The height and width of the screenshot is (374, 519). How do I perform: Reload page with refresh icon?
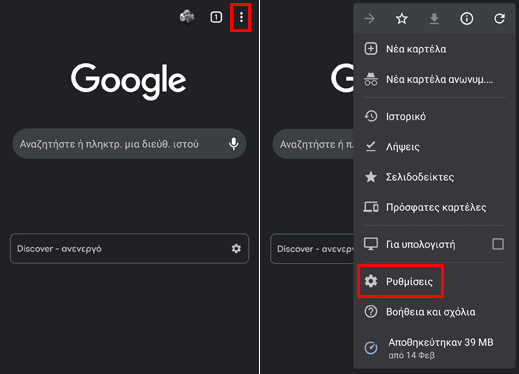tap(499, 18)
